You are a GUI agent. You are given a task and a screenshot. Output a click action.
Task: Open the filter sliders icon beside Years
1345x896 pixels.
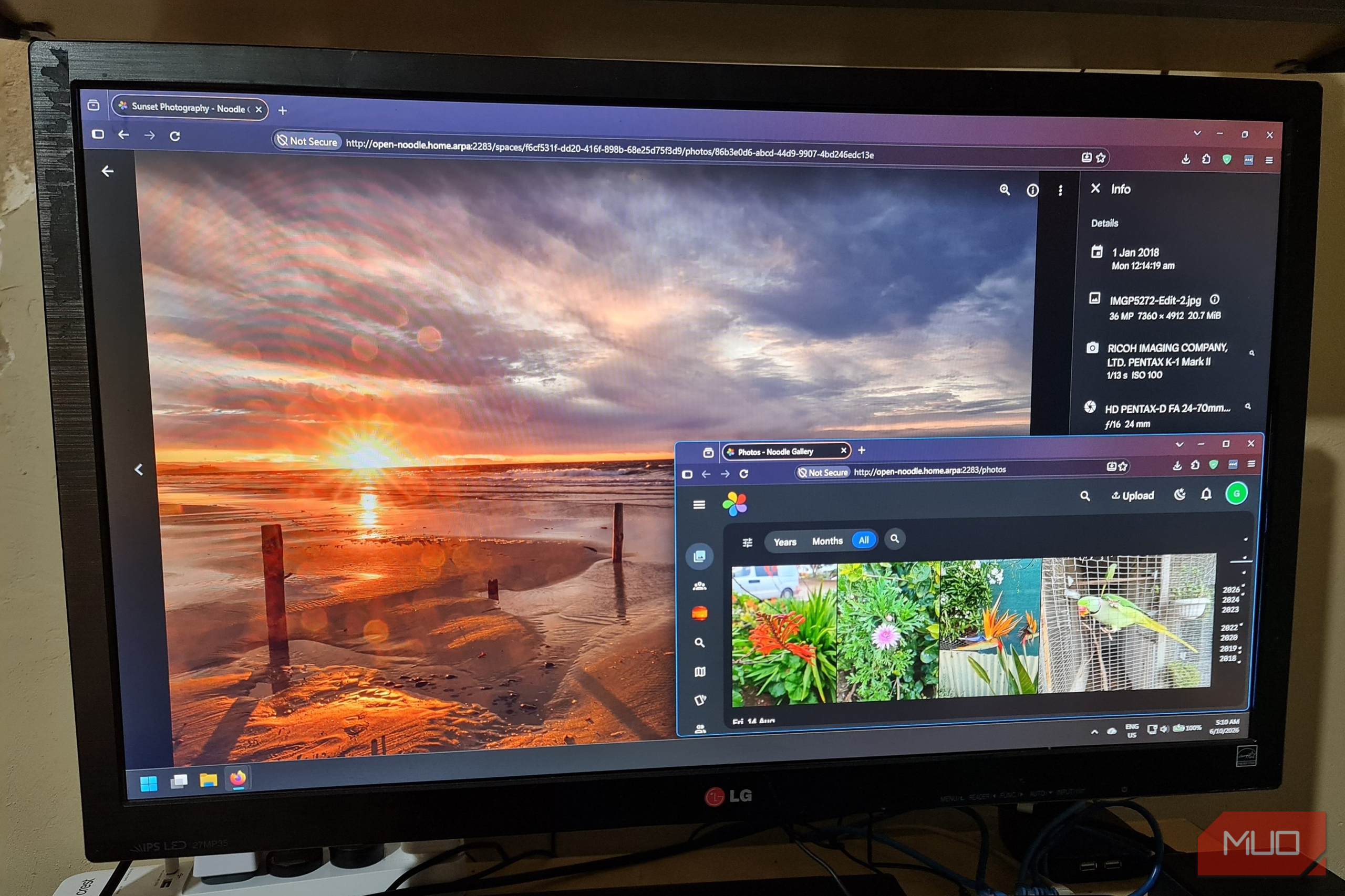point(747,543)
